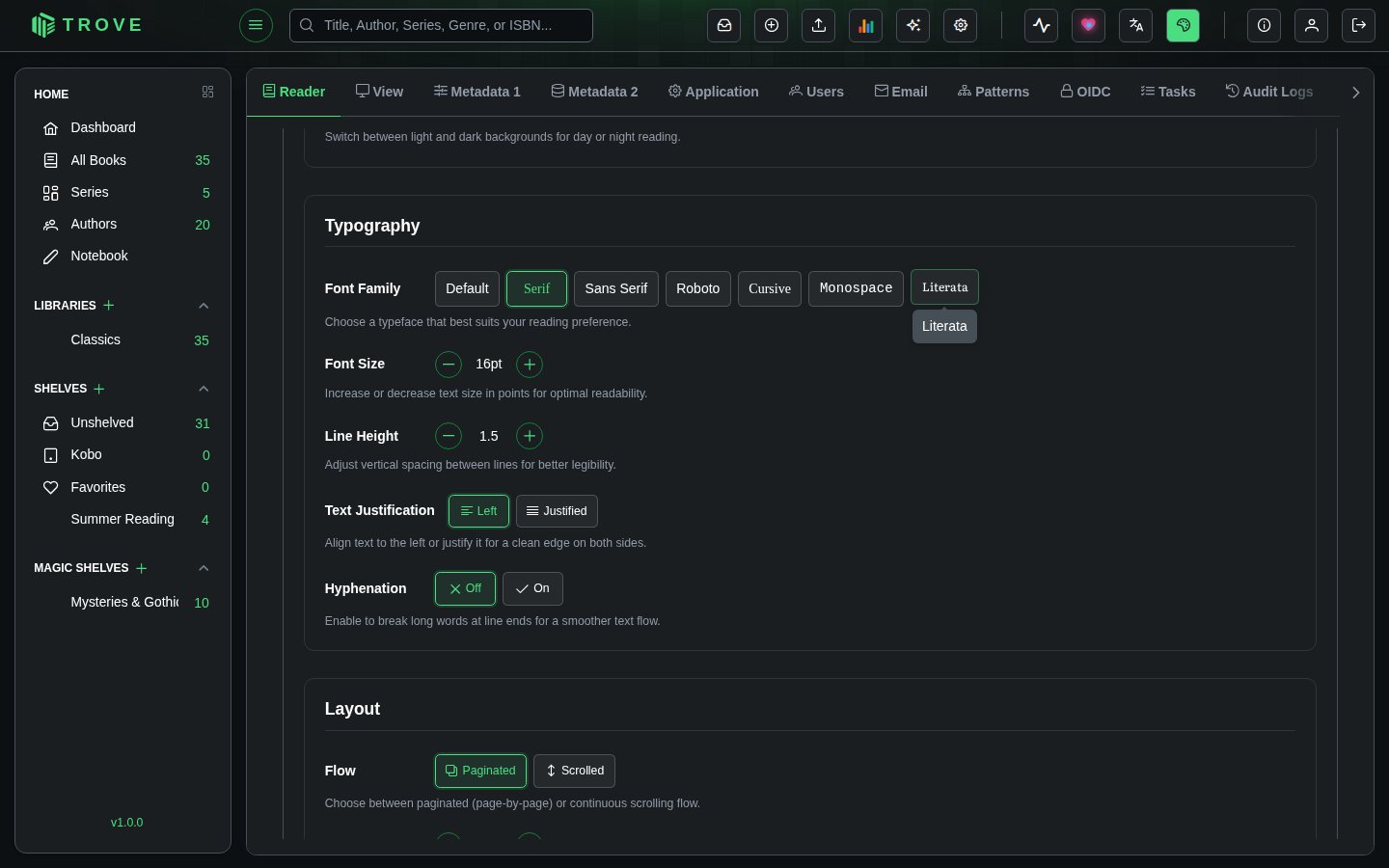Toggle the sidebar hamburger menu button

(x=256, y=25)
